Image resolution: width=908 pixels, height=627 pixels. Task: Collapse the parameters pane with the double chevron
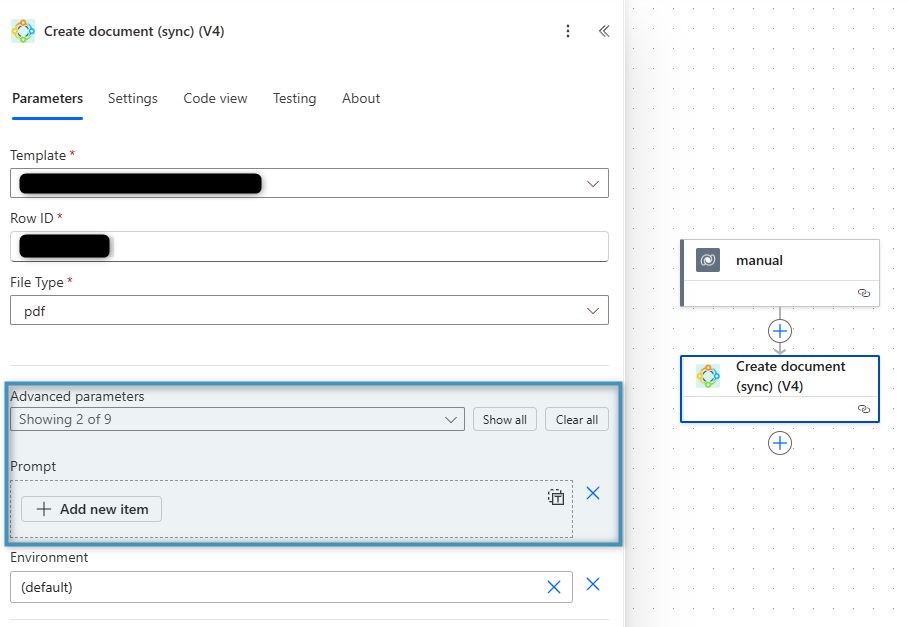click(x=604, y=31)
